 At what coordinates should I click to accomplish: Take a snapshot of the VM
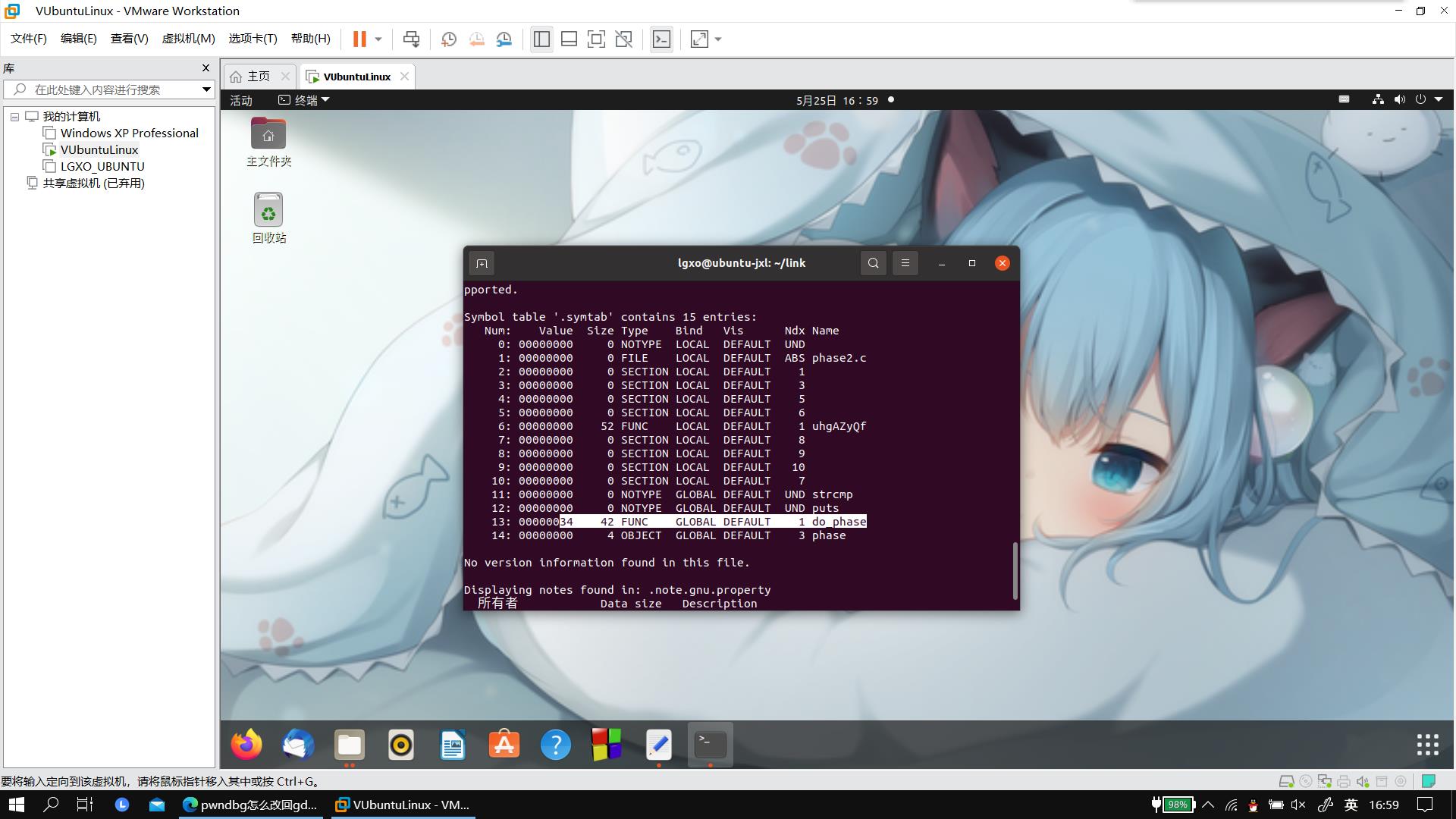click(448, 39)
